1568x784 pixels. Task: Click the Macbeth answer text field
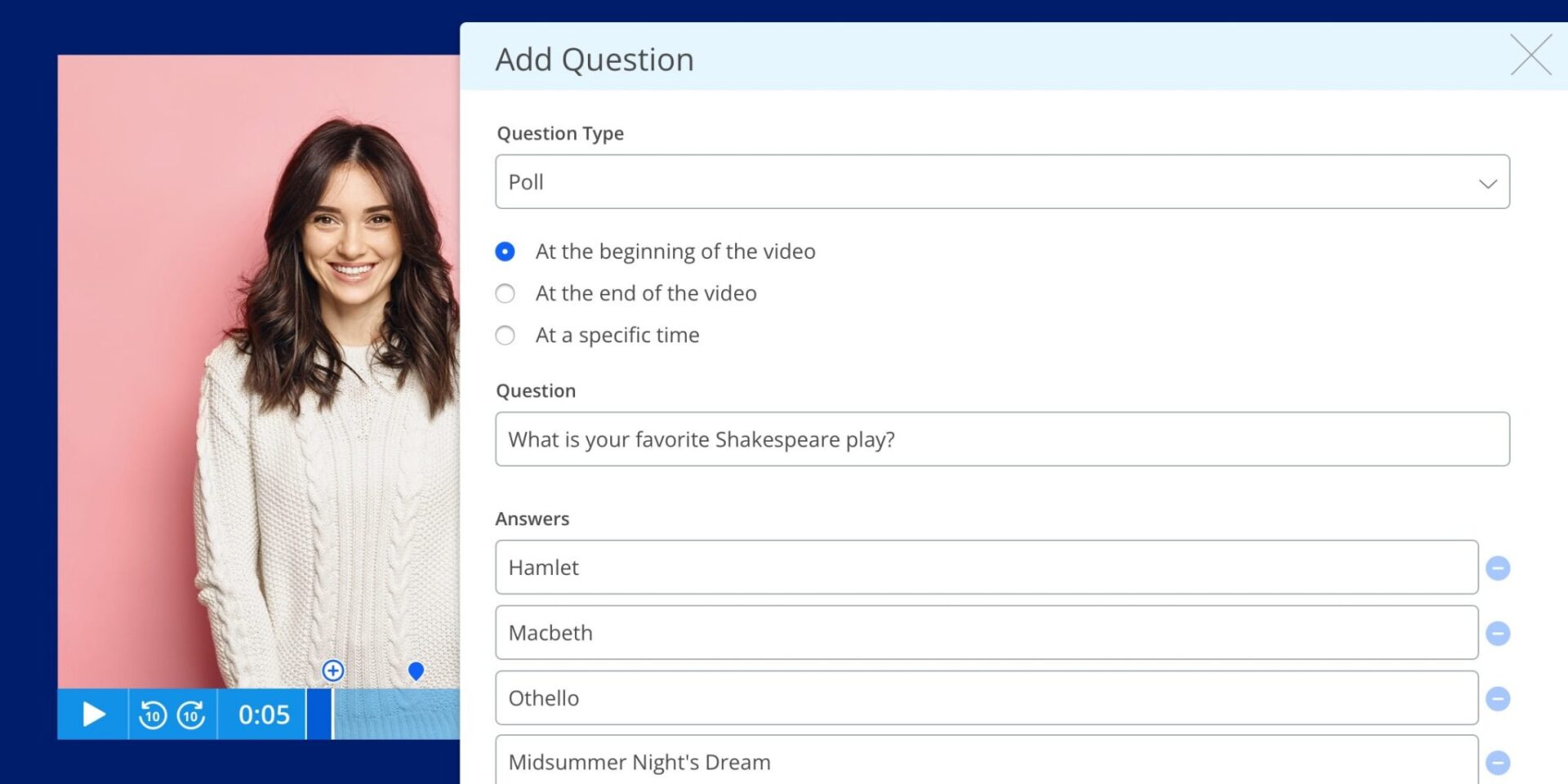986,632
